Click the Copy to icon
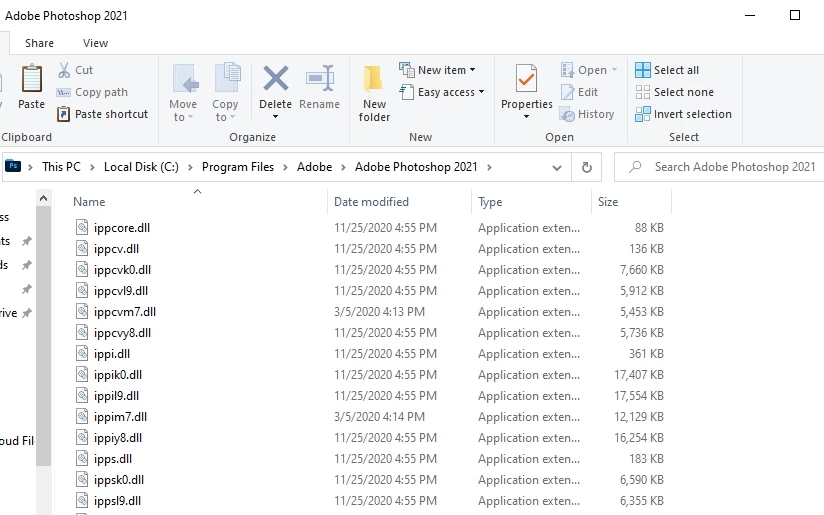824x515 pixels. coord(227,79)
